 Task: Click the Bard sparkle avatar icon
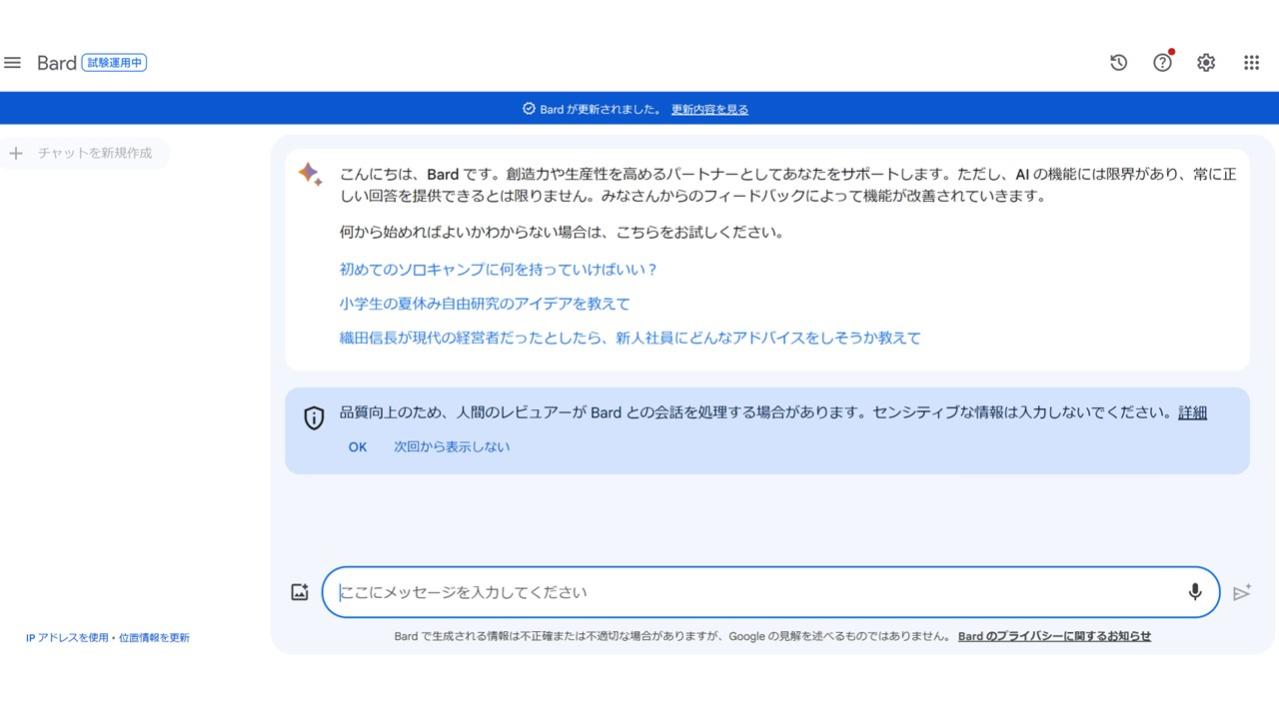310,174
